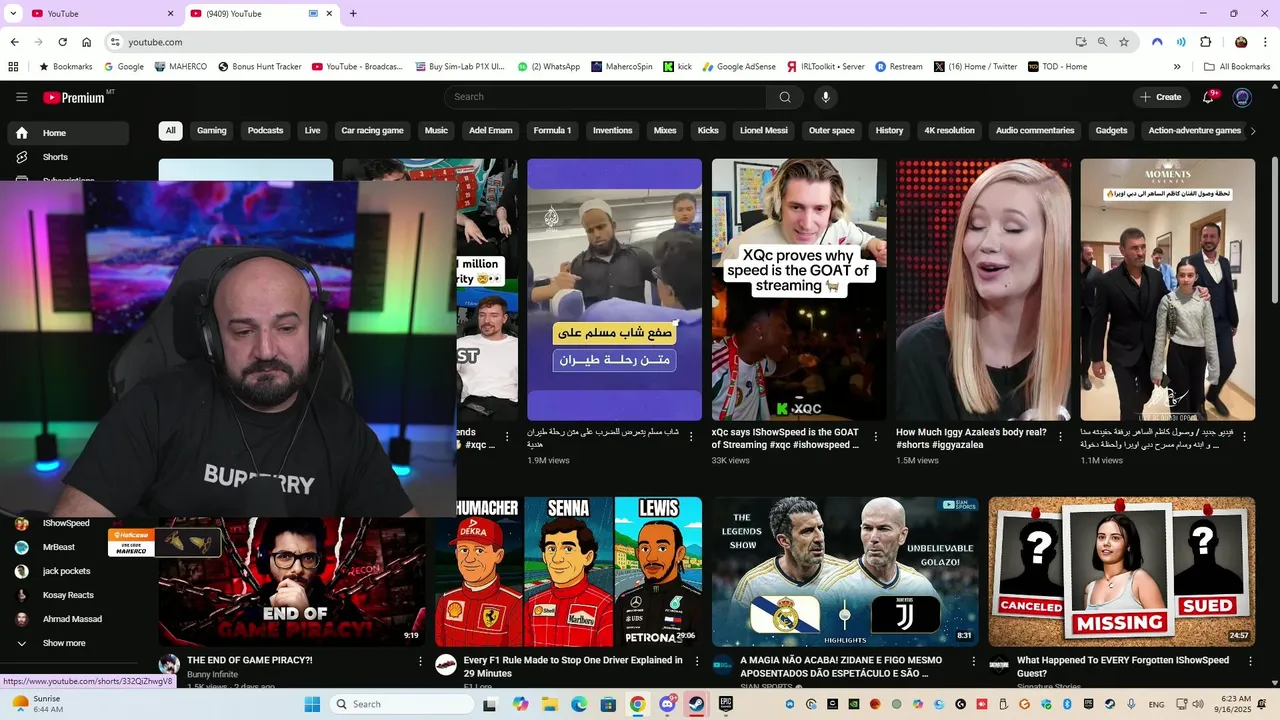Open All Bookmarks folder
This screenshot has height=720, width=1280.
tap(1237, 67)
